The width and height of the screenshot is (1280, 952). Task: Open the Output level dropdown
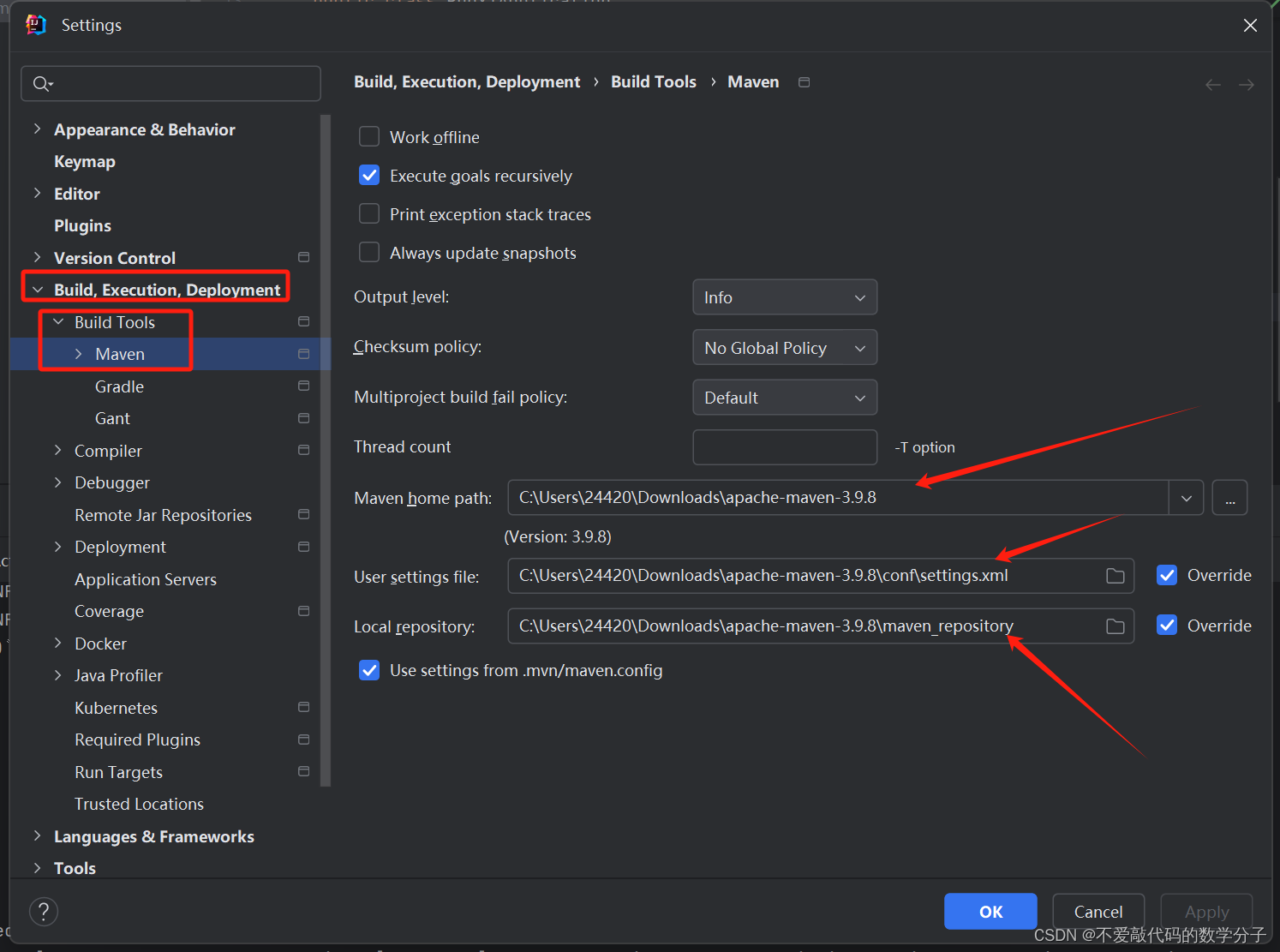tap(785, 297)
